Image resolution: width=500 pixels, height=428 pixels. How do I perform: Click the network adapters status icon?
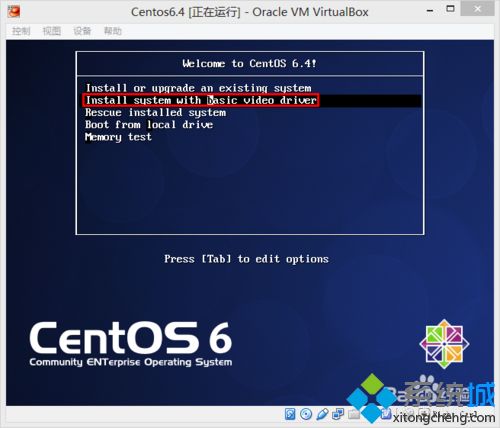point(338,414)
